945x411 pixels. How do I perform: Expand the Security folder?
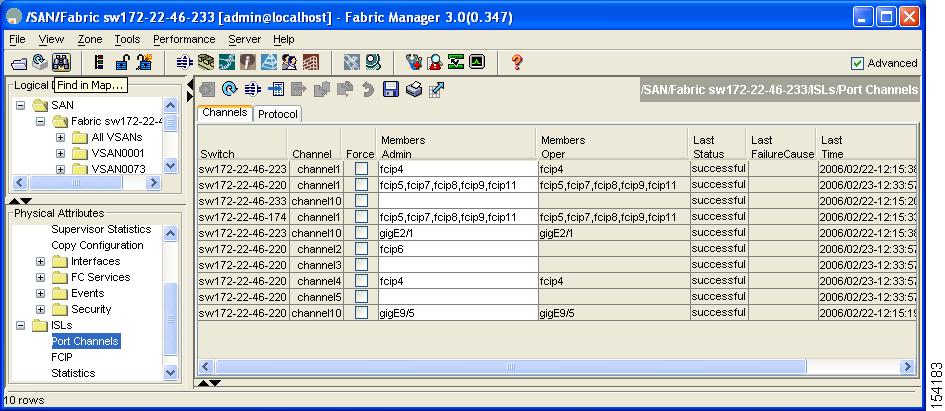pyautogui.click(x=40, y=310)
